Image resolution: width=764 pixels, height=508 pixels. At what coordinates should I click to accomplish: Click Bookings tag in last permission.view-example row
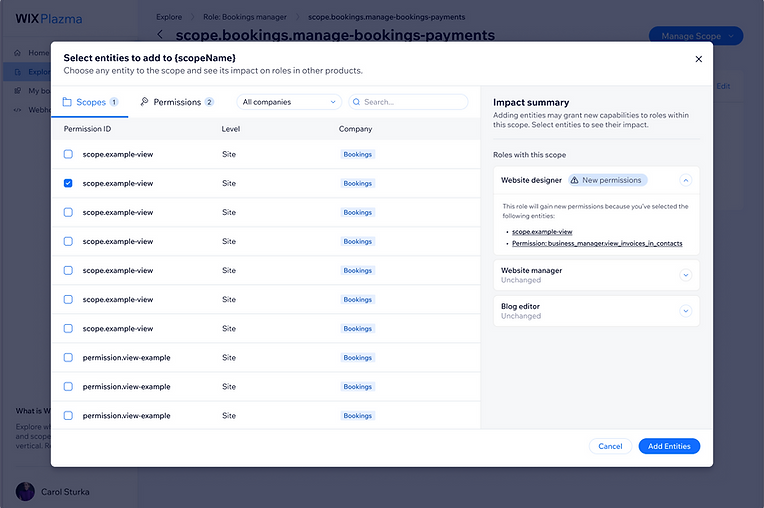(x=357, y=415)
